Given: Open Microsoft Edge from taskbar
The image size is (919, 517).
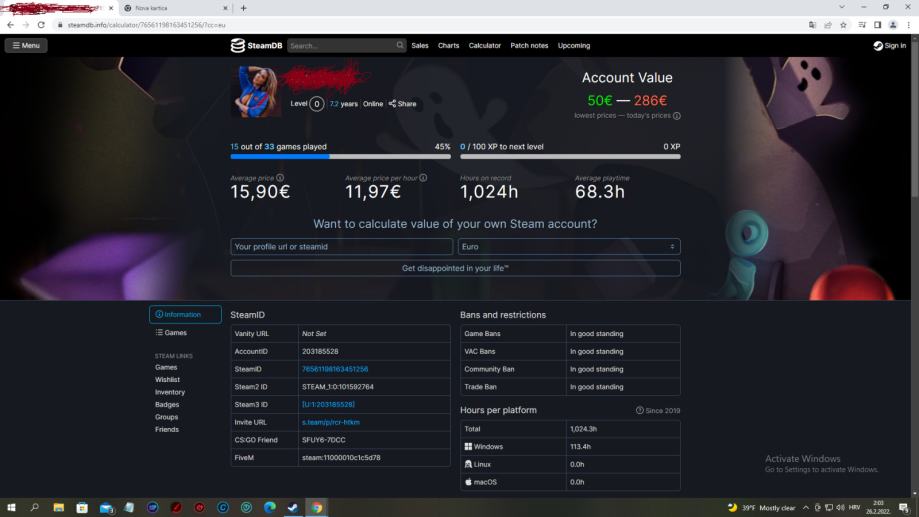Looking at the screenshot, I should [270, 508].
